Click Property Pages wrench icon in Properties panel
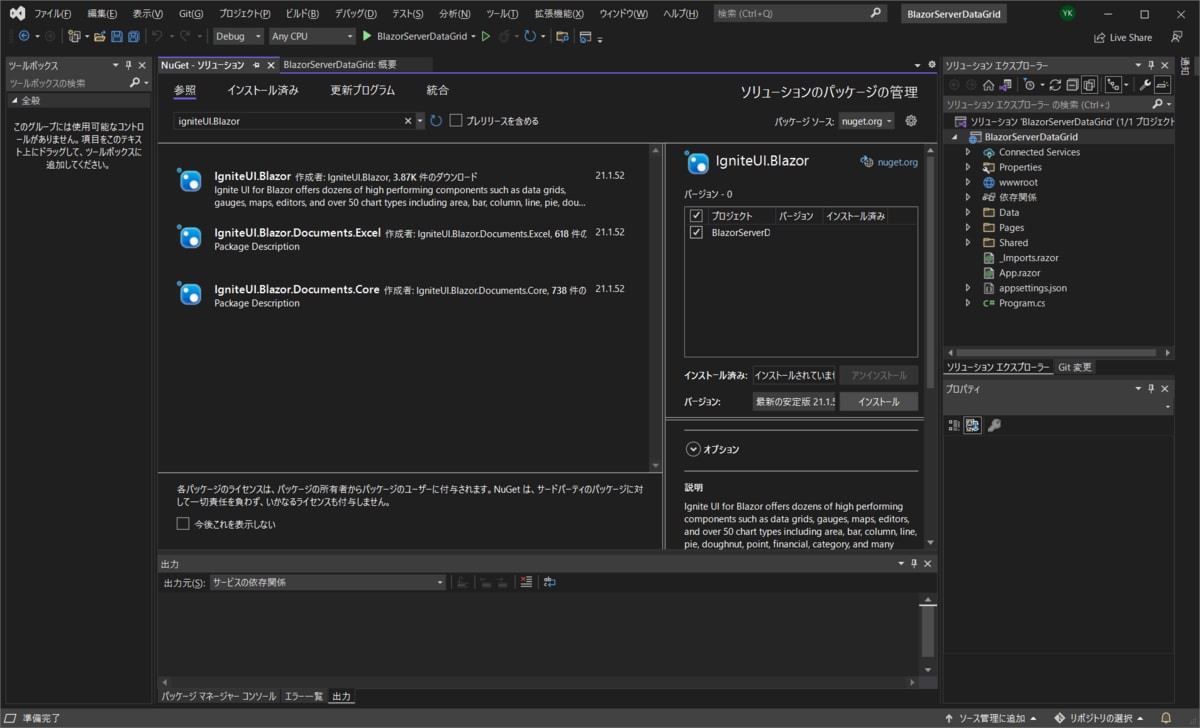This screenshot has height=728, width=1200. pyautogui.click(x=994, y=425)
